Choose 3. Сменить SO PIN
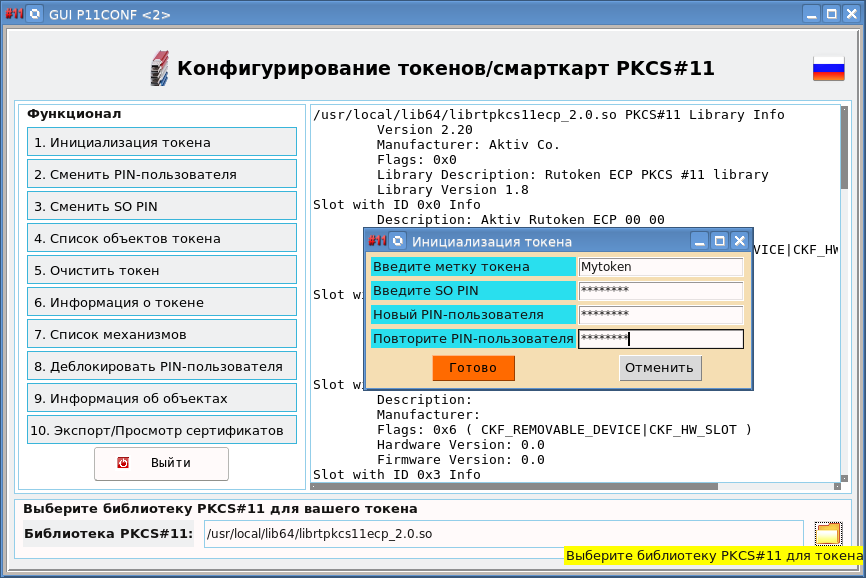This screenshot has width=866, height=578. point(162,206)
